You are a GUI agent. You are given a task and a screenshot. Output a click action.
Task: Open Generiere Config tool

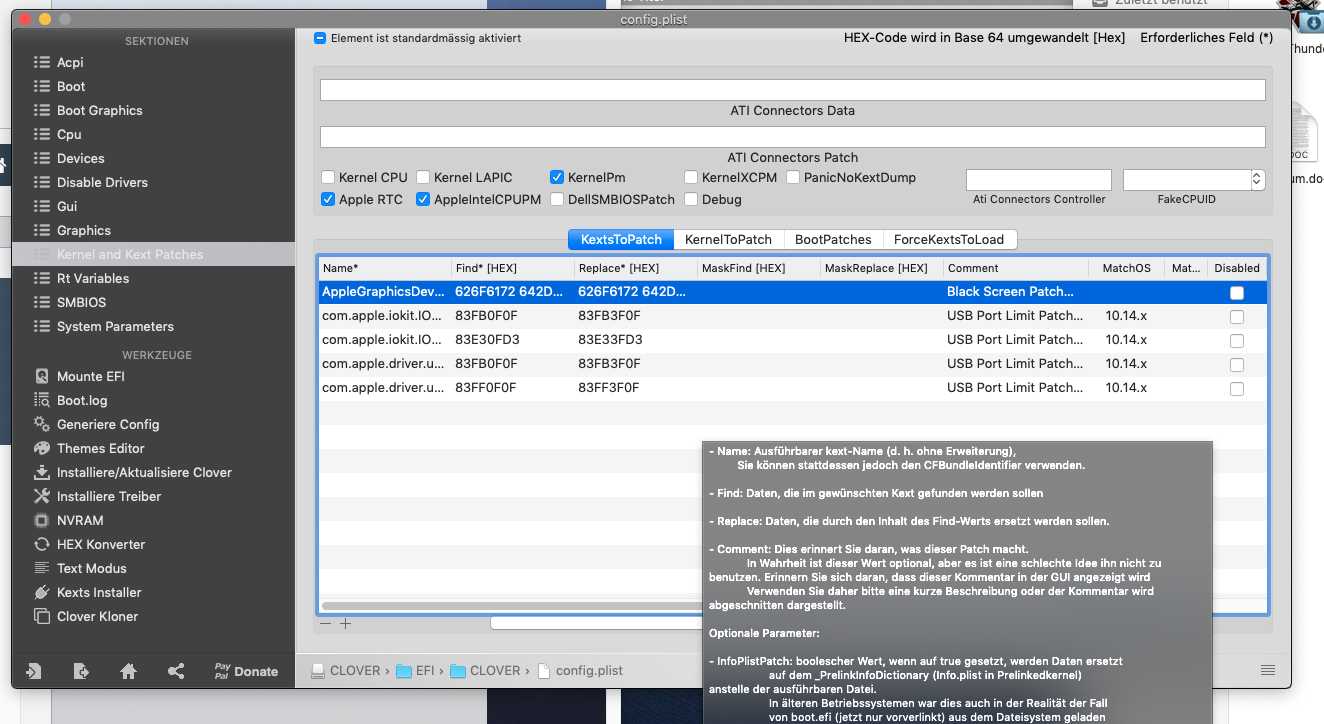(x=107, y=424)
